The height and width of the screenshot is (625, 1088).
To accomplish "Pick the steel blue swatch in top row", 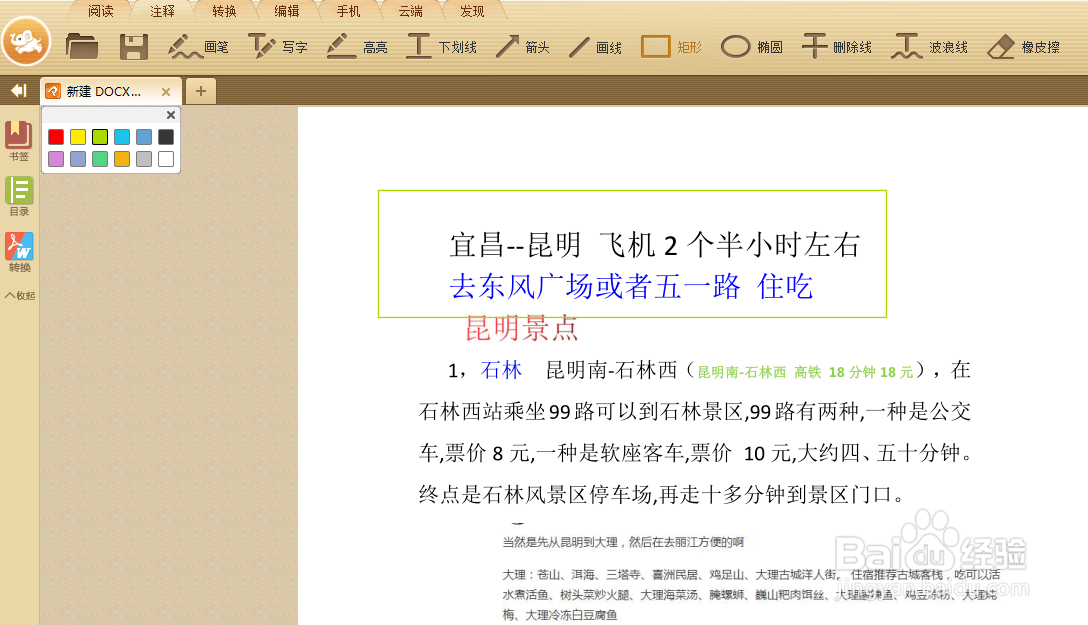I will [144, 137].
